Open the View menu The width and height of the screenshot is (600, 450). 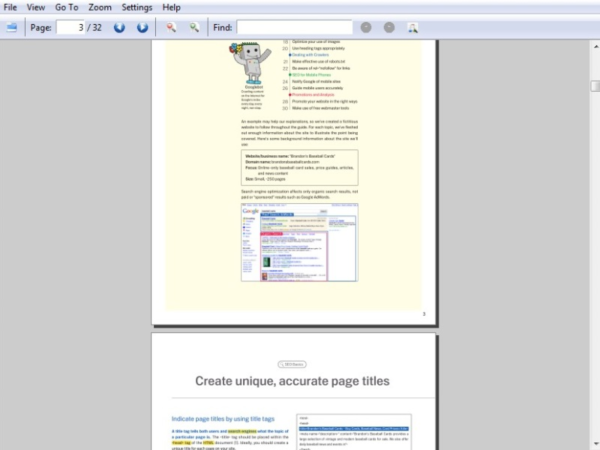(x=36, y=7)
